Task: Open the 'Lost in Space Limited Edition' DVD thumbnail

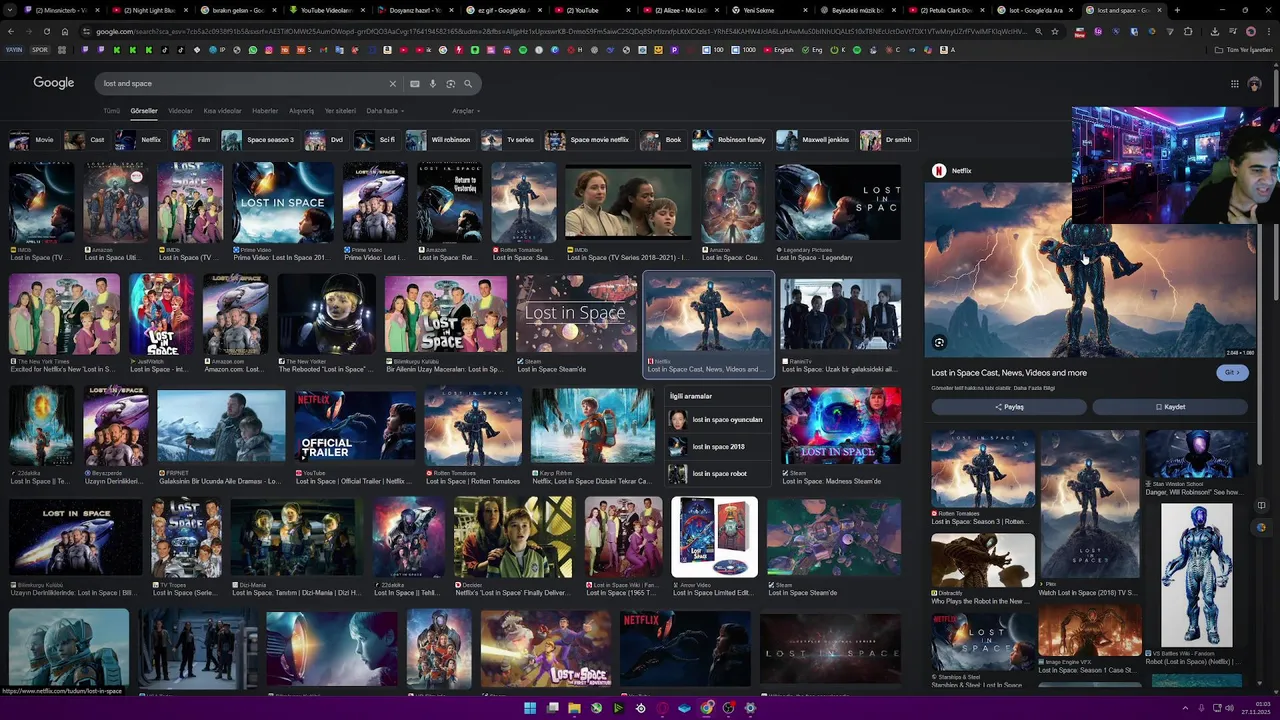Action: coord(715,537)
